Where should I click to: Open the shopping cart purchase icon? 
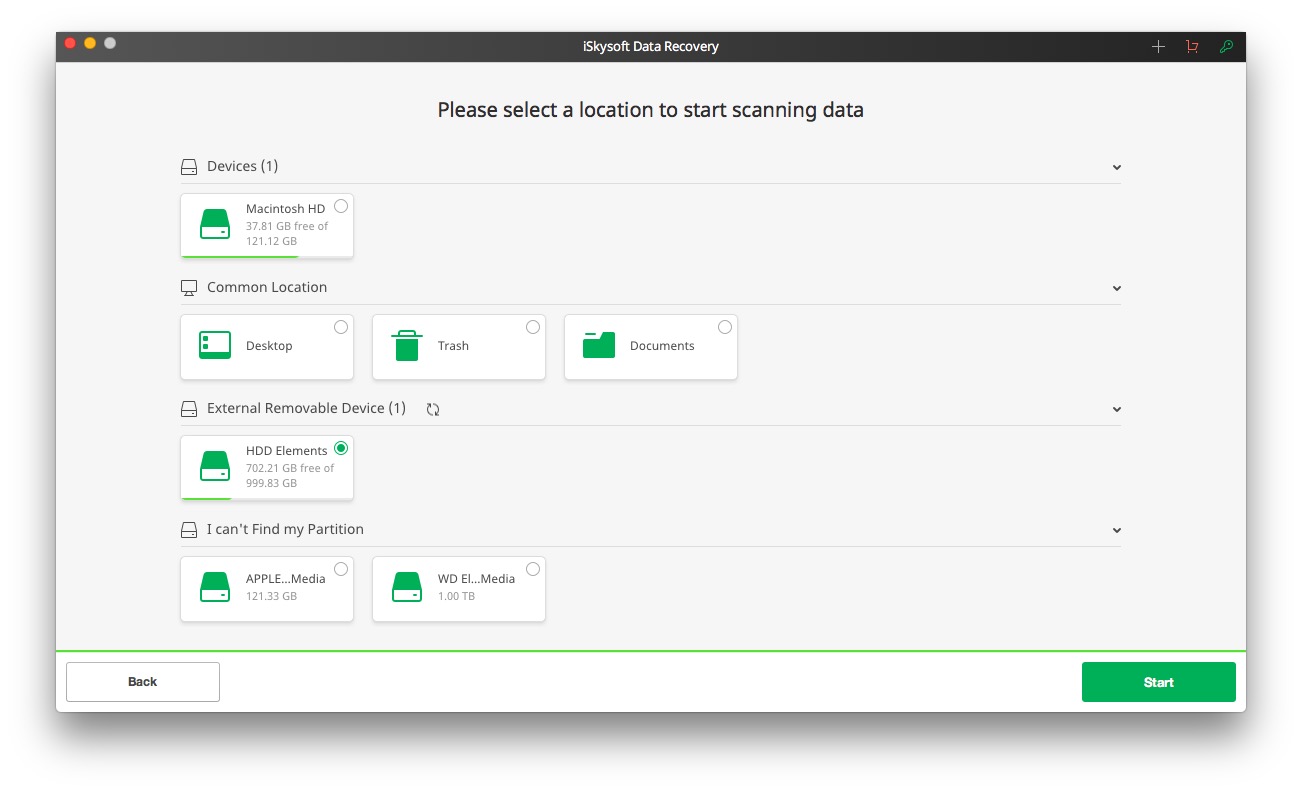(x=1192, y=47)
